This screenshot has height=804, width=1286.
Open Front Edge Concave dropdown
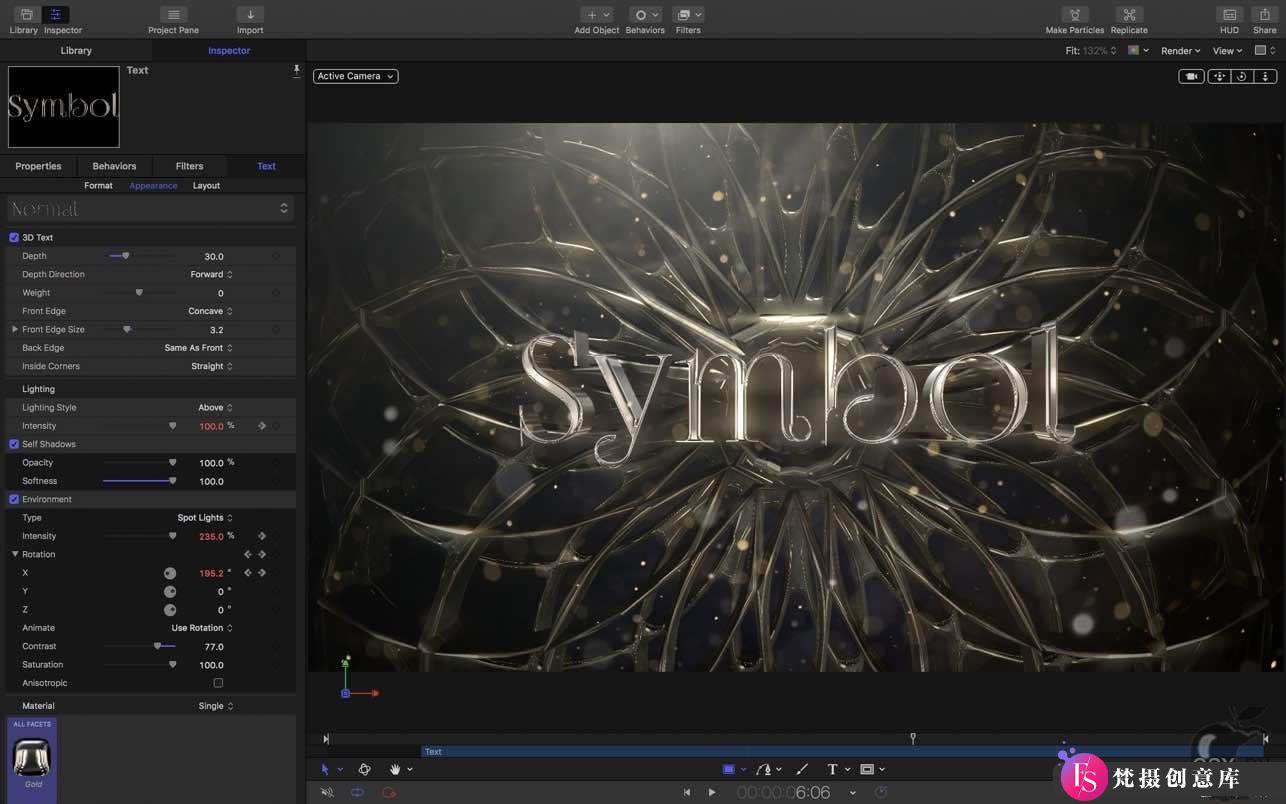coord(210,311)
